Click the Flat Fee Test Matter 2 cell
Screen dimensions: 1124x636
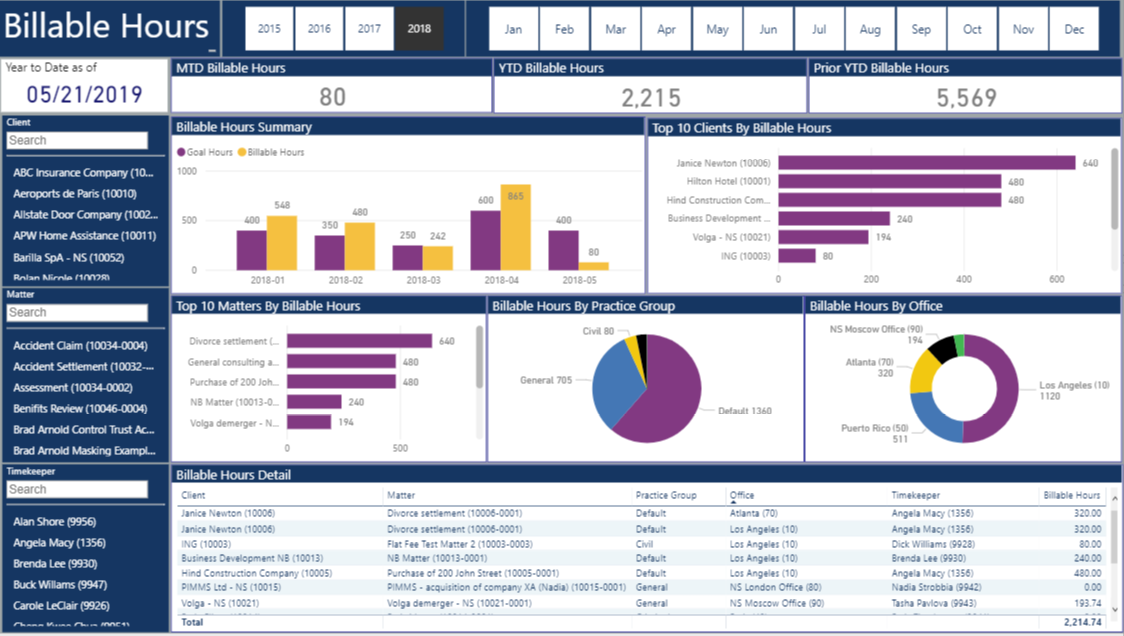point(459,544)
